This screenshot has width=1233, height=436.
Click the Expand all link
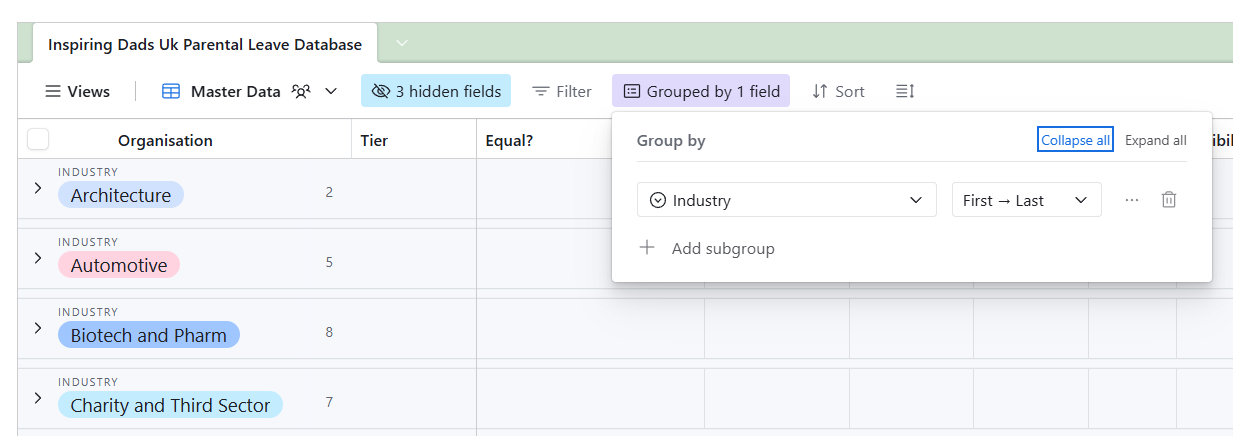pos(1155,140)
